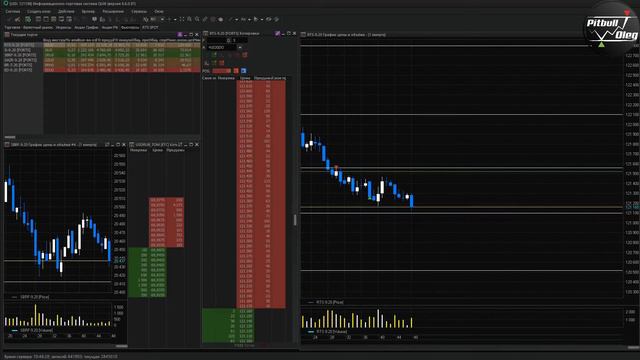This screenshot has height=360, width=640.
Task: Open the Расширения menu
Action: [113, 11]
